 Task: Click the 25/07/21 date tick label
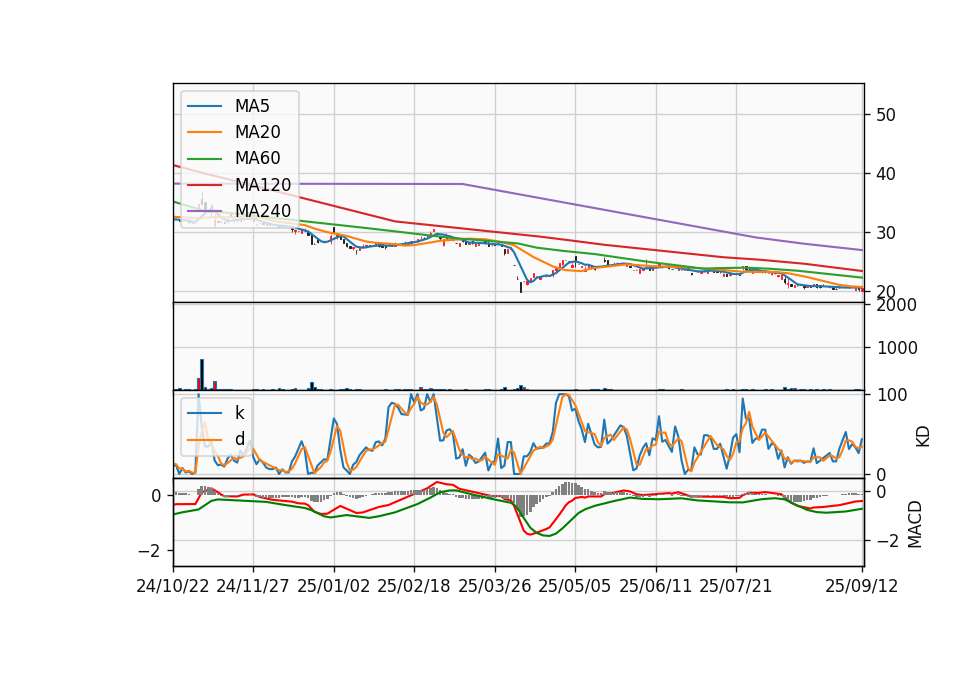click(736, 586)
